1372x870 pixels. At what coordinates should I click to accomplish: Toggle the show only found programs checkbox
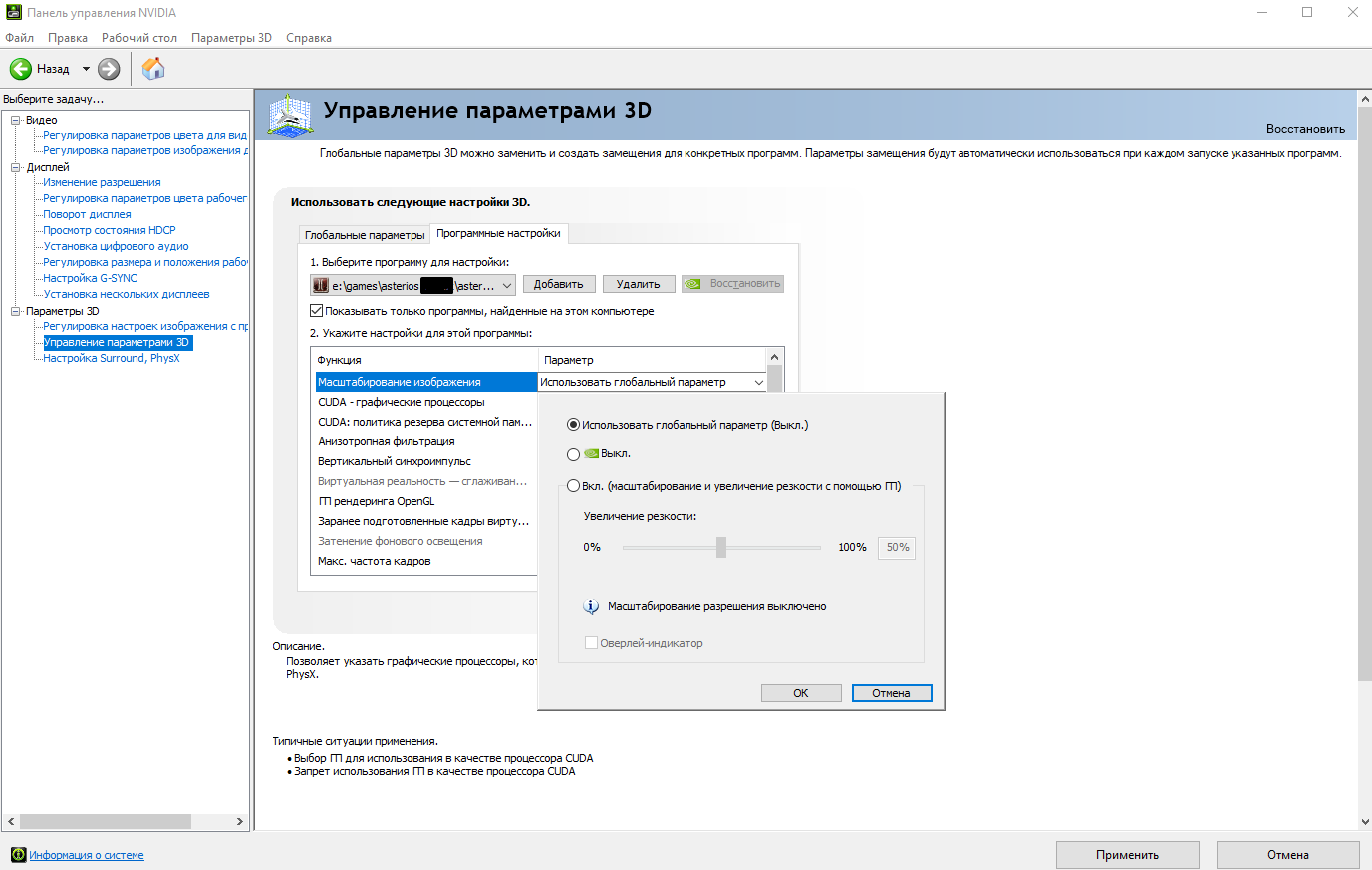tap(317, 311)
